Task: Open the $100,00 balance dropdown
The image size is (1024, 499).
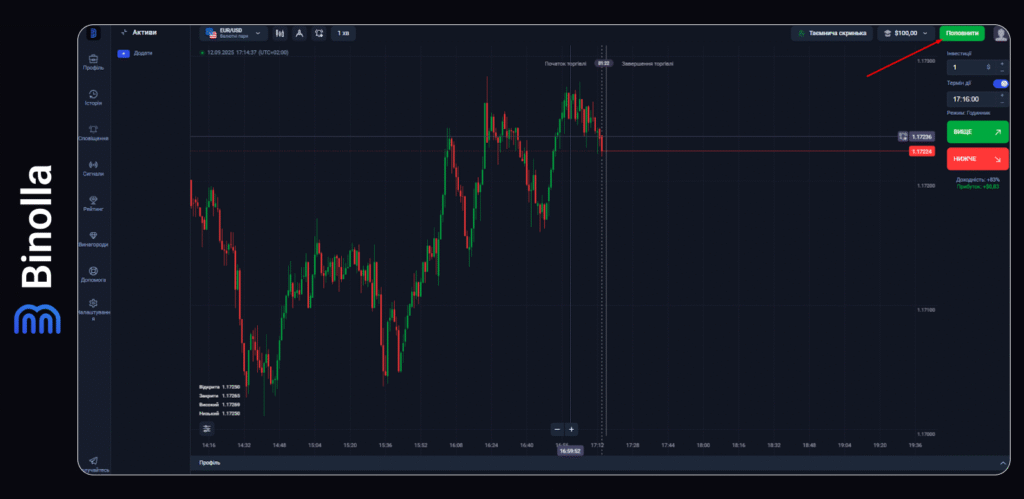Action: click(905, 33)
